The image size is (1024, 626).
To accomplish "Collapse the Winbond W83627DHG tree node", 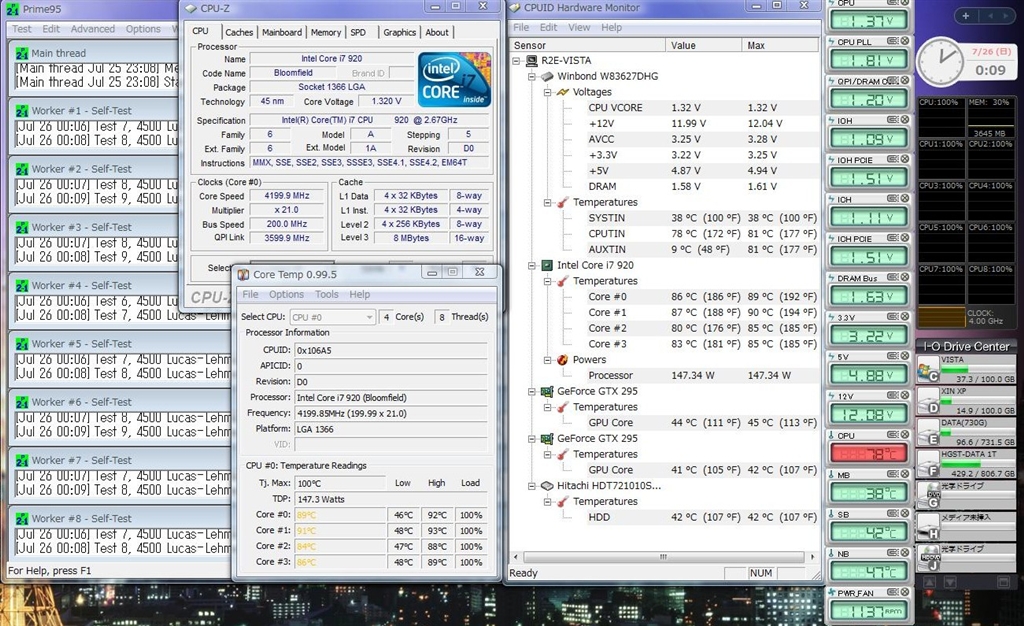I will click(533, 76).
